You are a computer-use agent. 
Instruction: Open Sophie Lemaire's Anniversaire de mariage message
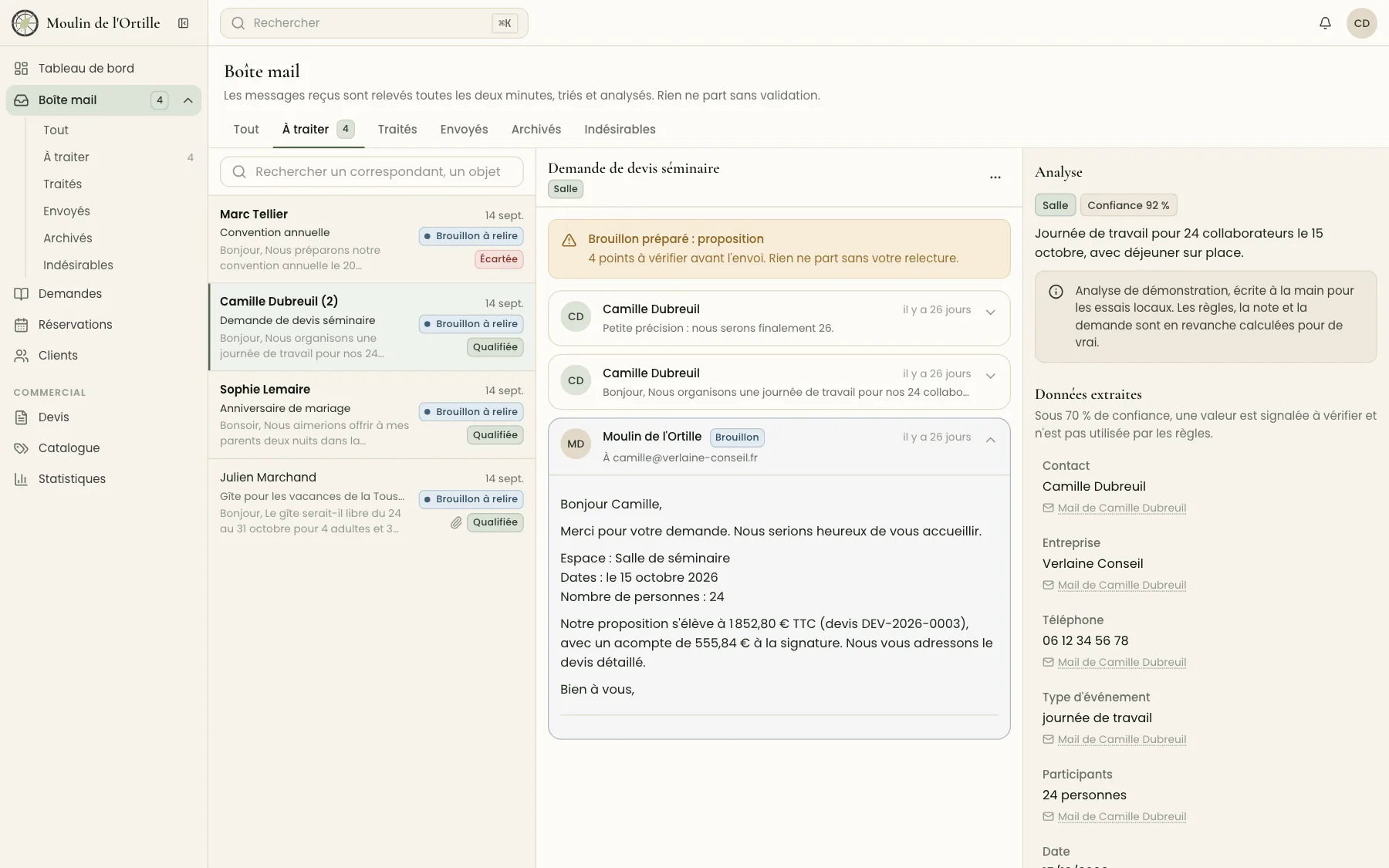click(x=372, y=415)
